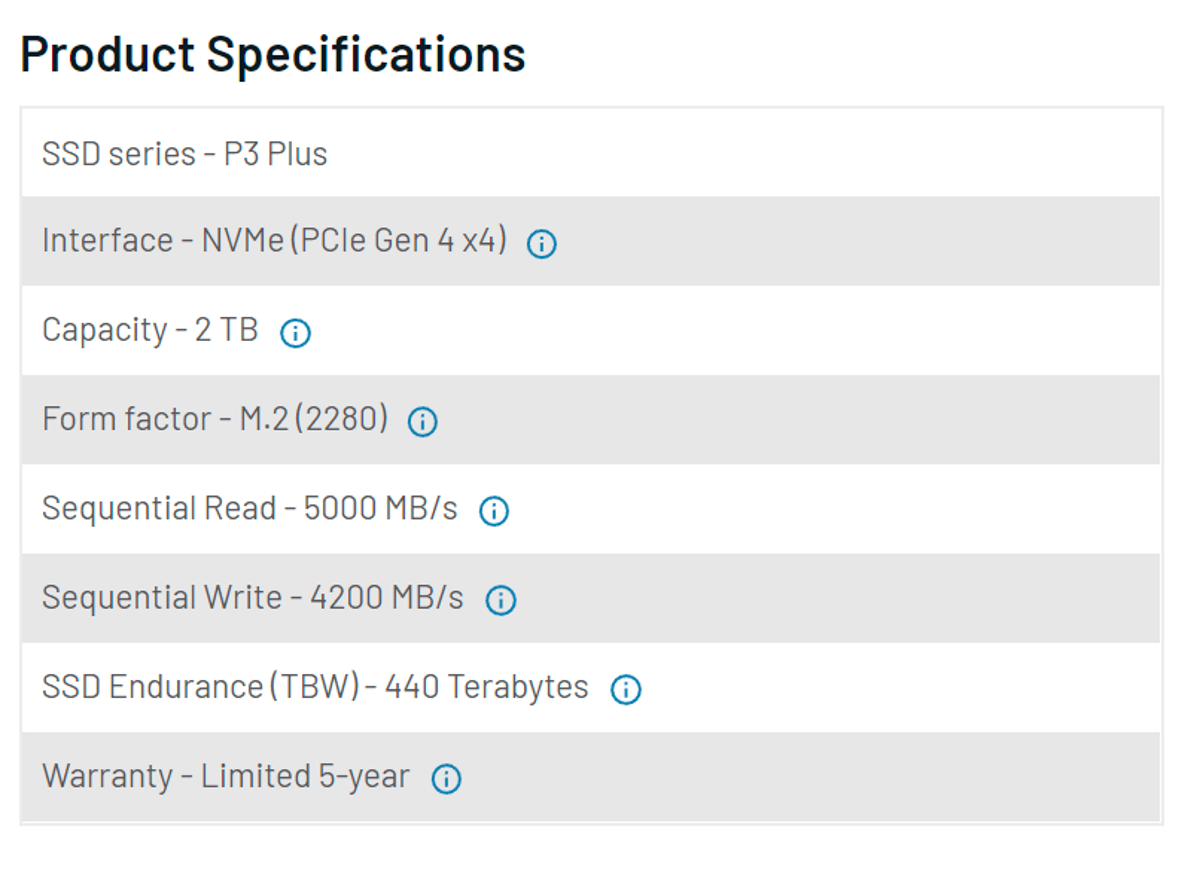Click the info icon next to Interface
The height and width of the screenshot is (875, 1200).
(x=542, y=244)
